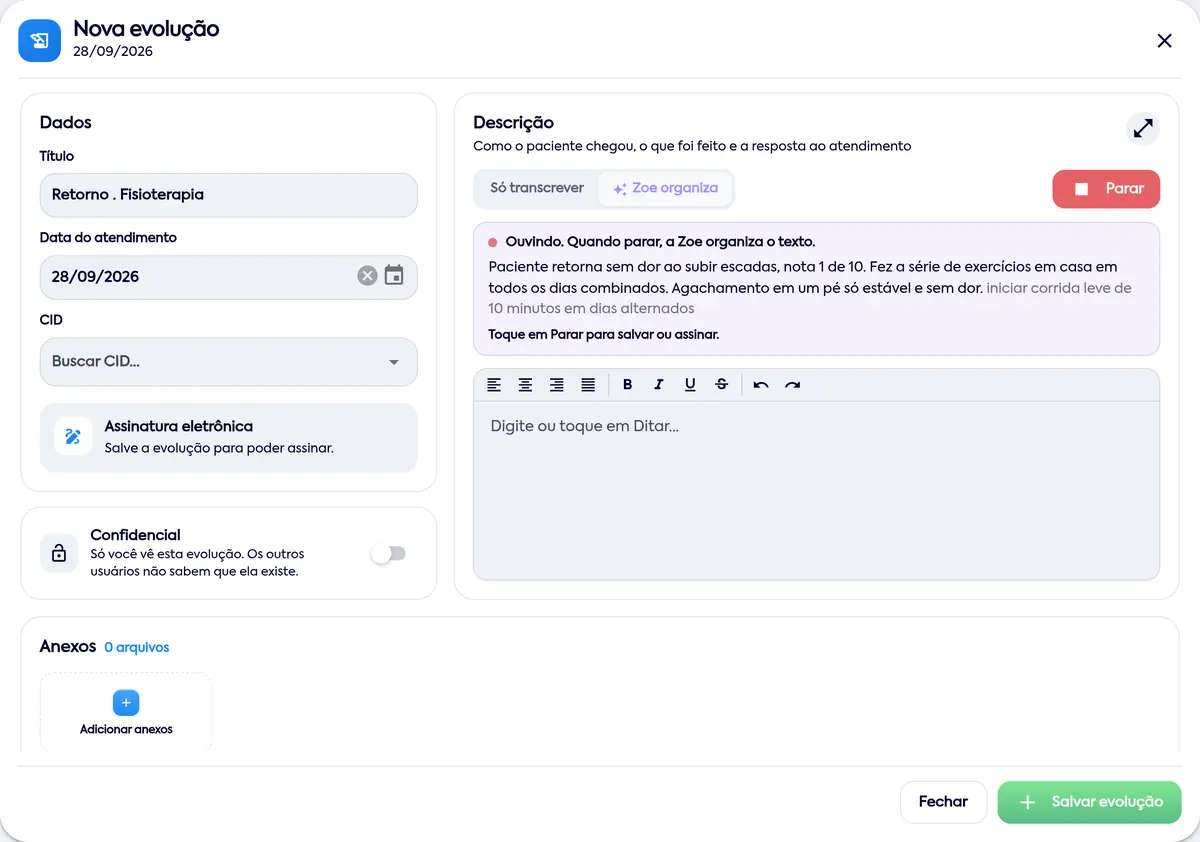Viewport: 1200px width, 842px height.
Task: Click Salvar evolução button
Action: (1089, 802)
